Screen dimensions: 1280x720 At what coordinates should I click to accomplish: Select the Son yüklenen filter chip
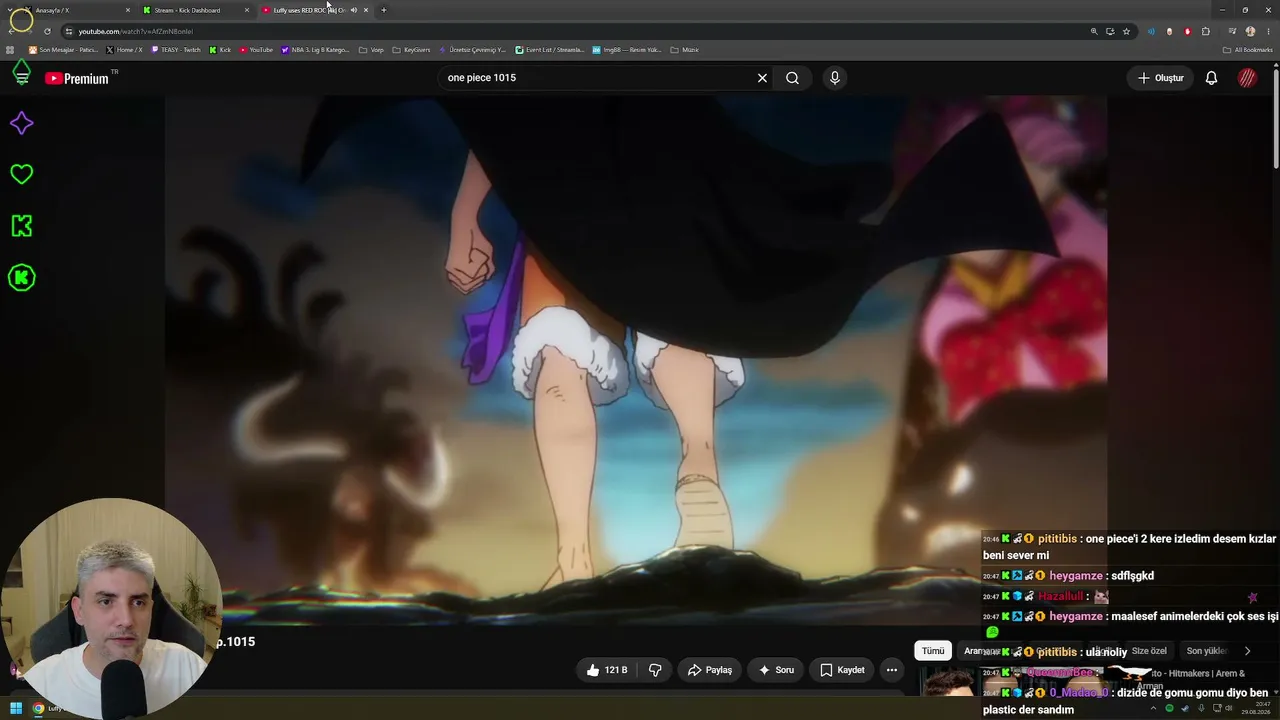click(x=1207, y=651)
